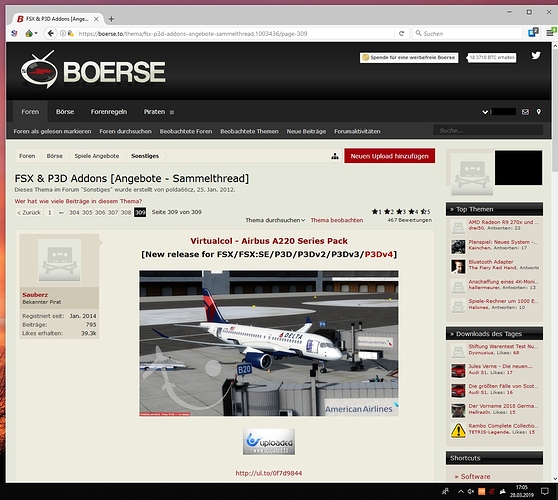This screenshot has width=558, height=500.
Task: Click the forum sitemap tree icon
Action: click(335, 156)
